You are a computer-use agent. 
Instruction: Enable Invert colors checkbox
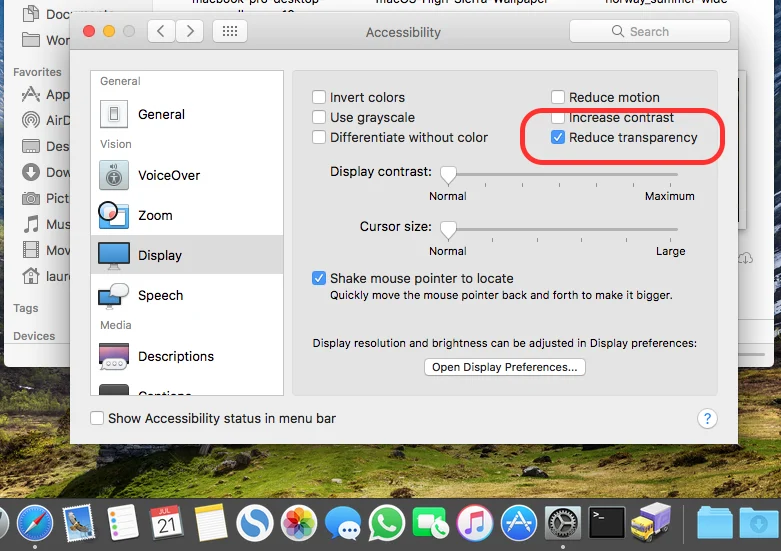(x=319, y=97)
